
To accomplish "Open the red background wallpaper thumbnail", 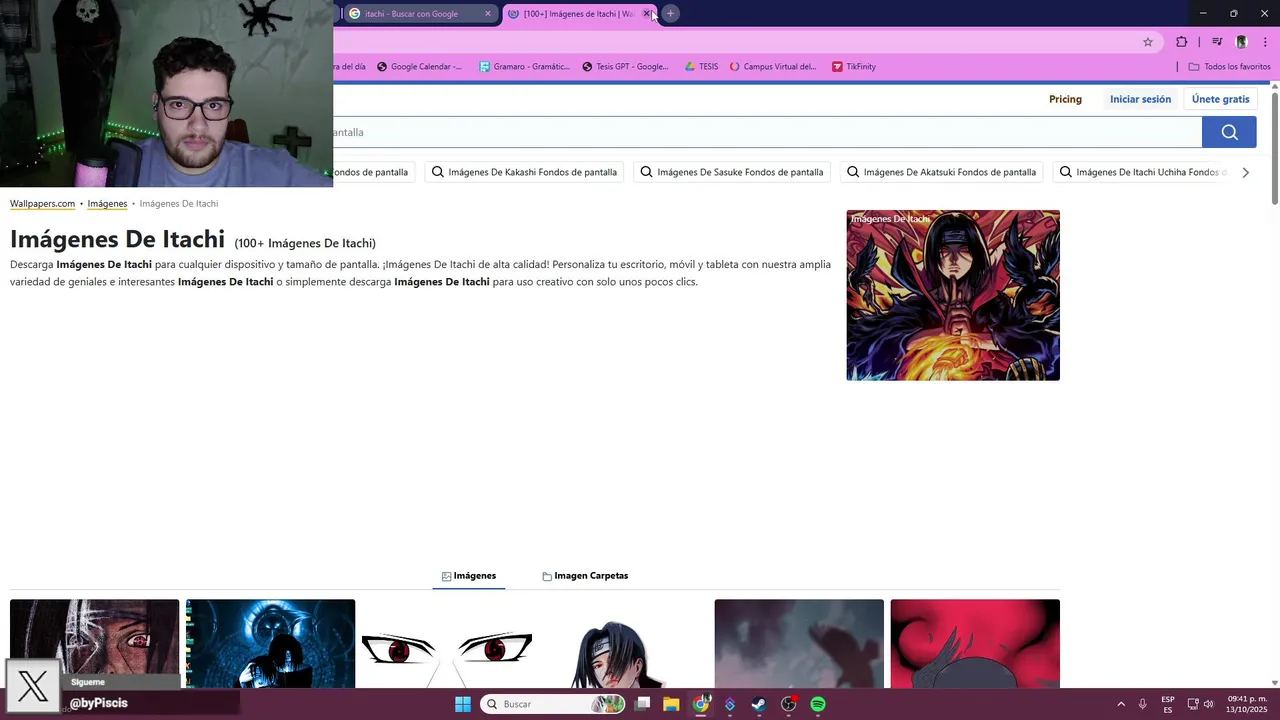I will click(x=975, y=643).
